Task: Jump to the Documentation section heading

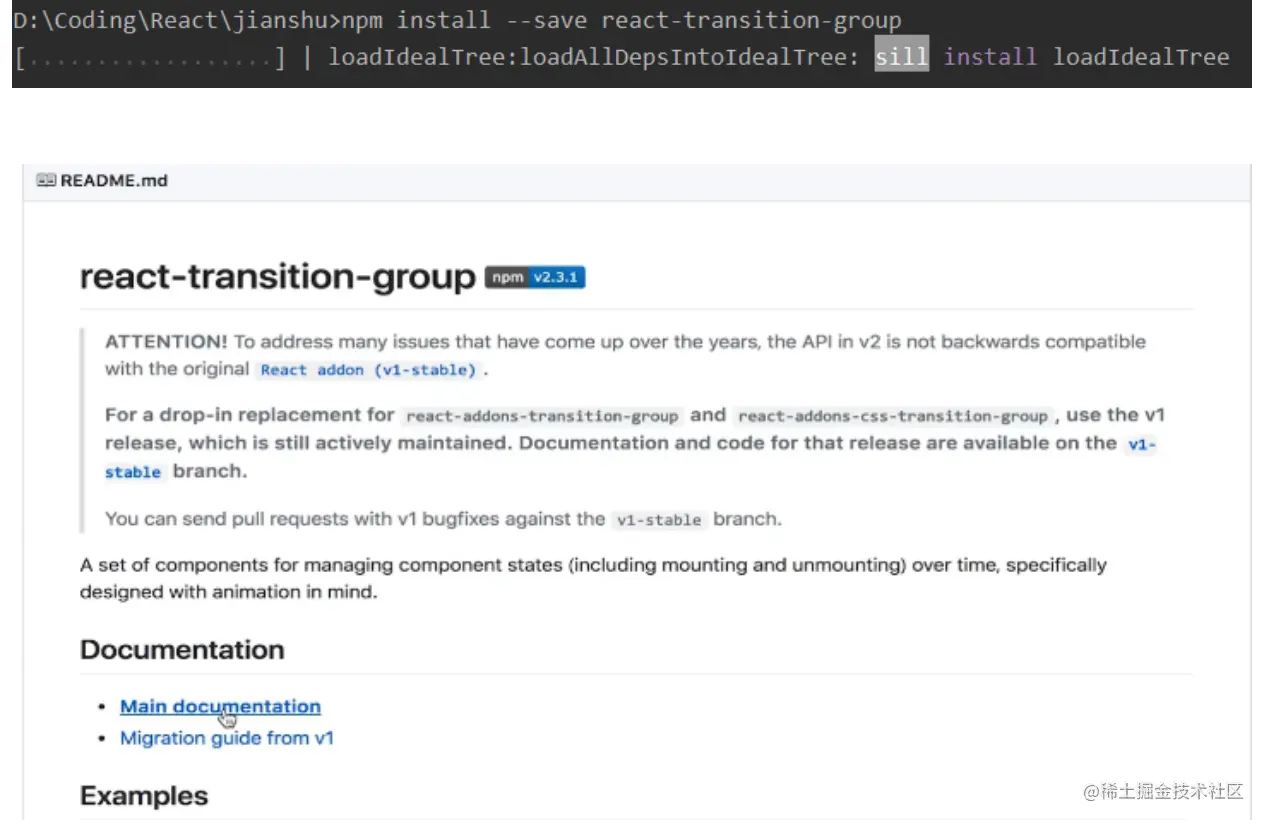Action: (x=182, y=649)
